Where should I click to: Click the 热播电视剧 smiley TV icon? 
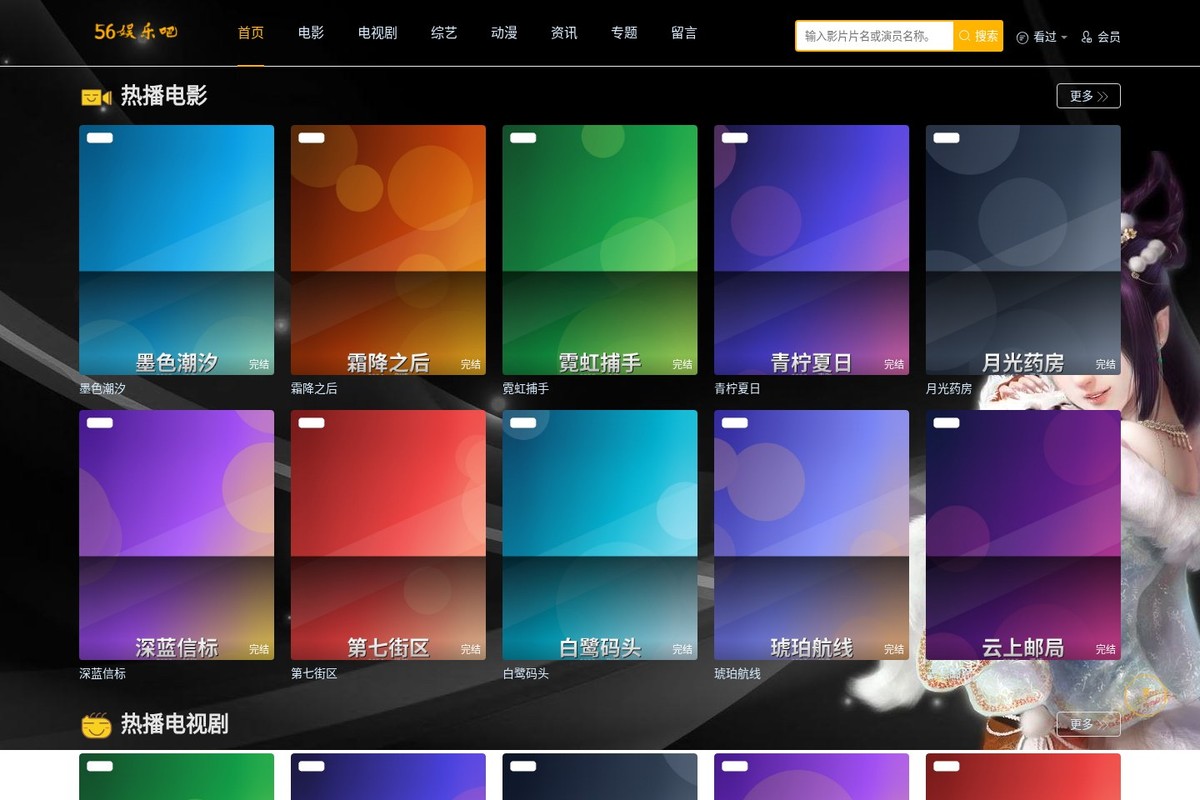pos(96,724)
